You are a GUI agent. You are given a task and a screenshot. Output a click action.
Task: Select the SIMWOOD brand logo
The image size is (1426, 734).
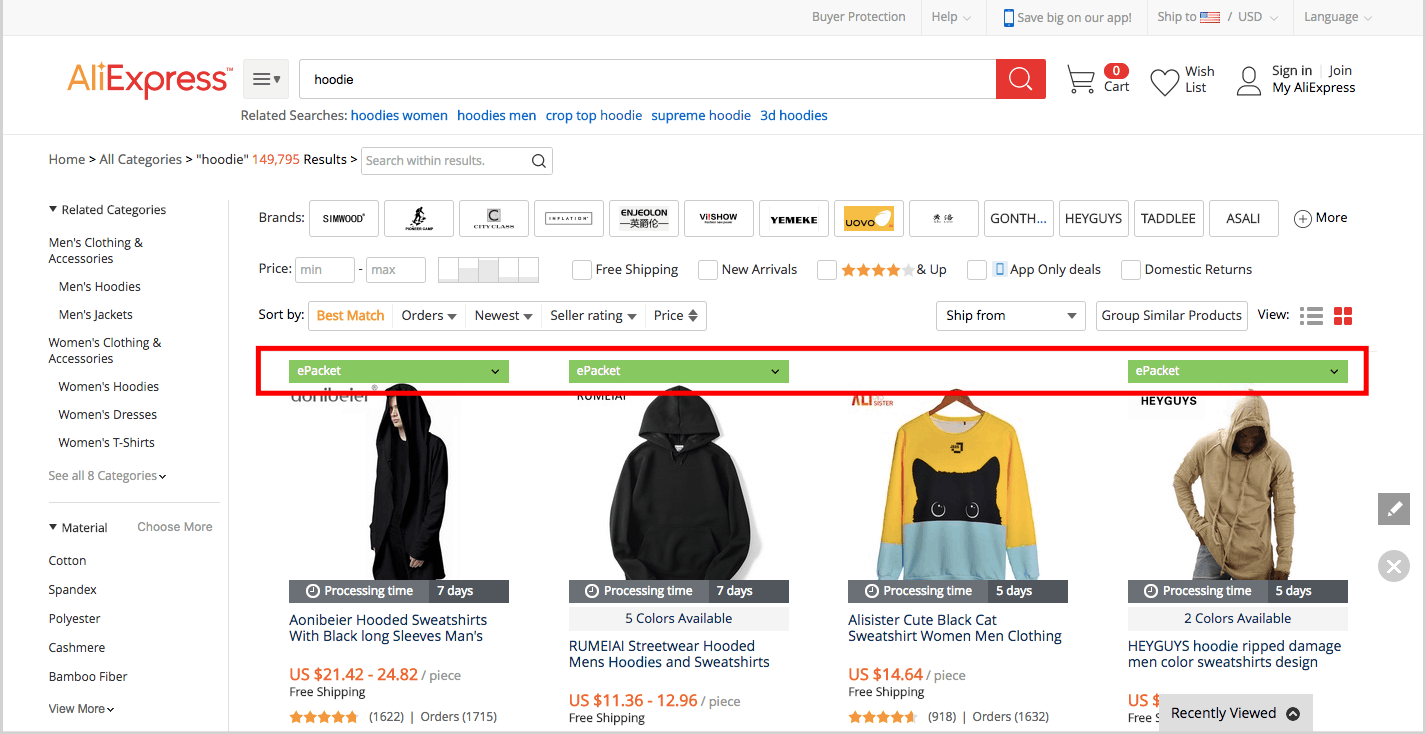[x=344, y=218]
